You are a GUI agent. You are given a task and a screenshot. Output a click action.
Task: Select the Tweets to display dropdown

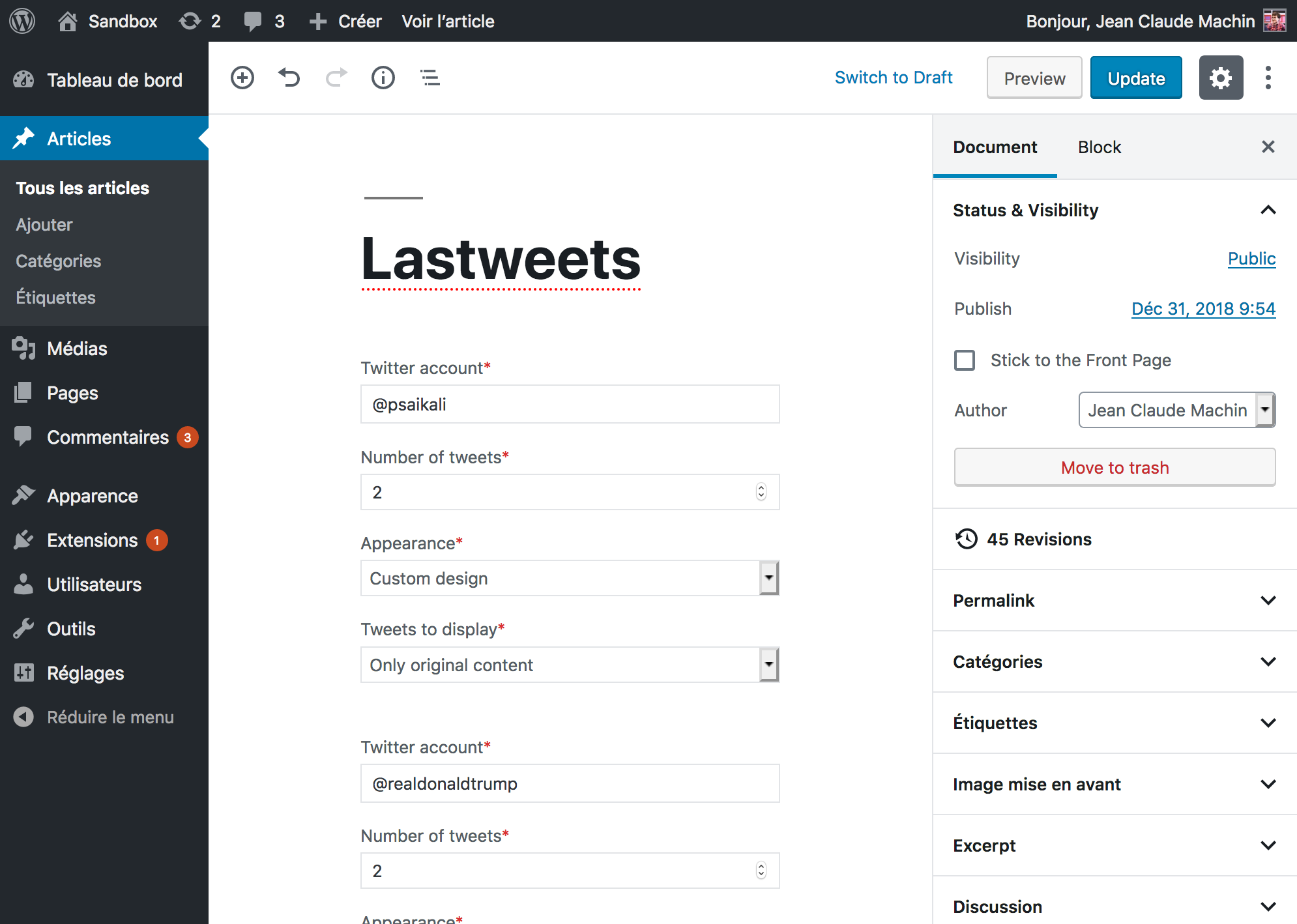(570, 665)
